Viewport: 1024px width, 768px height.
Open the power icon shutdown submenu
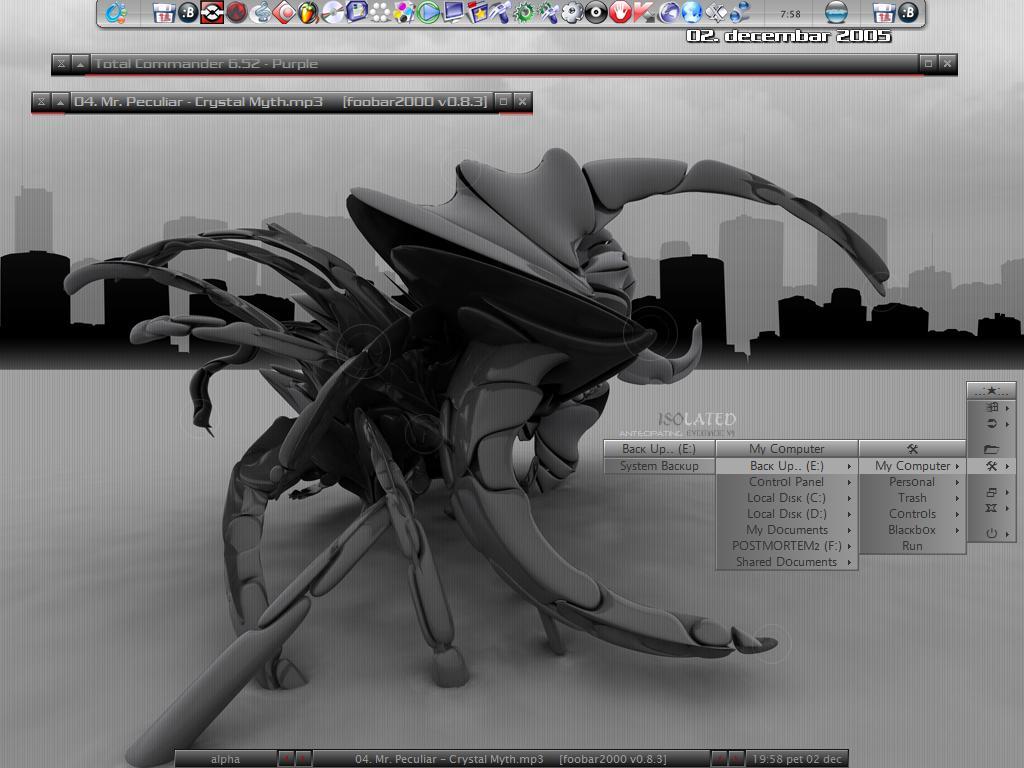tap(991, 534)
